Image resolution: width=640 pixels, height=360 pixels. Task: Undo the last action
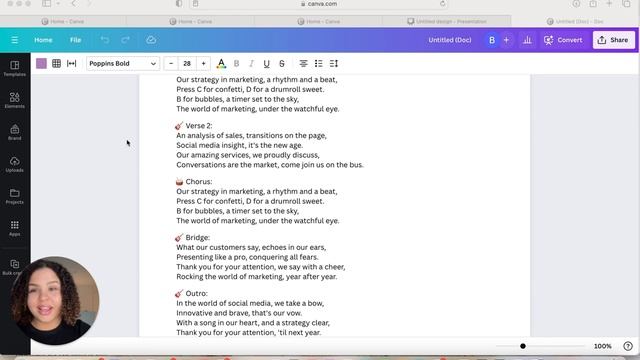coord(105,40)
